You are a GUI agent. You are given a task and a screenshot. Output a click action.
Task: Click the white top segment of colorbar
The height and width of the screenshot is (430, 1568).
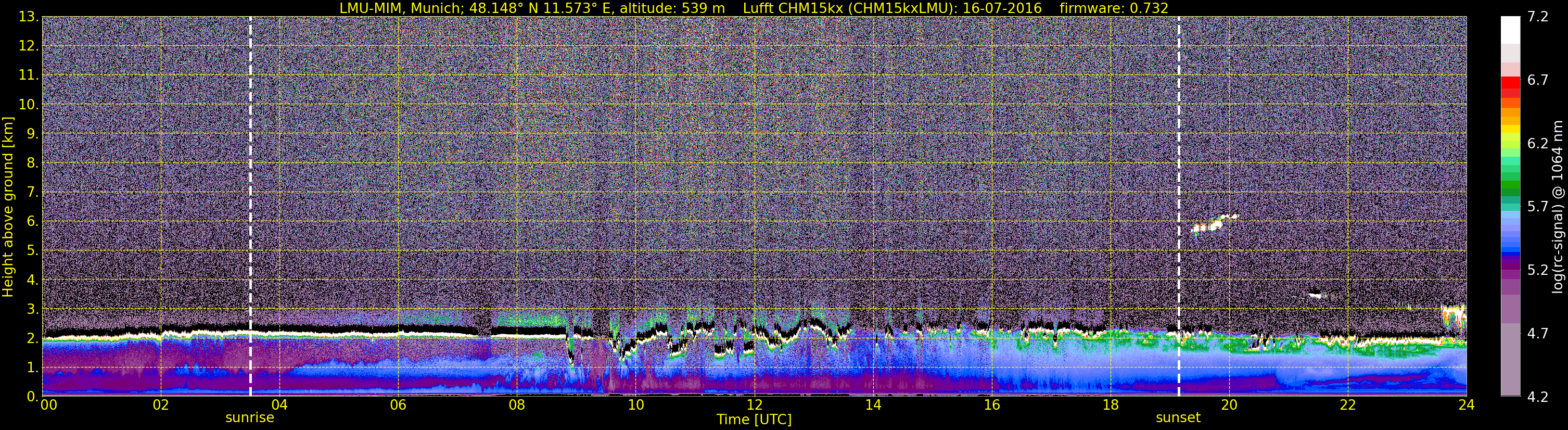pyautogui.click(x=1510, y=29)
